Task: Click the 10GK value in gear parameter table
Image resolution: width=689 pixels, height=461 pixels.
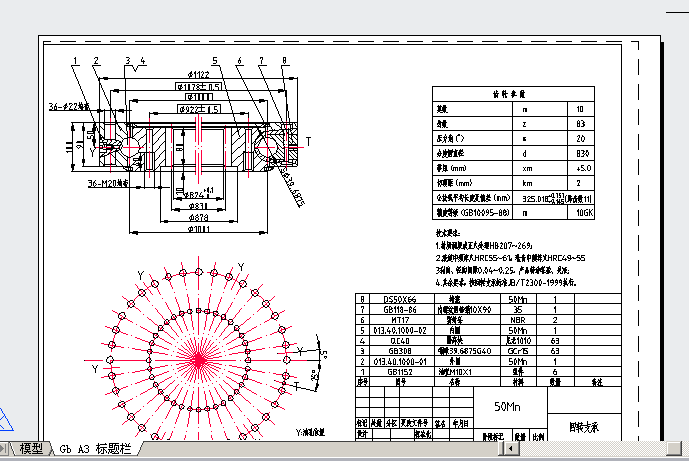Action: coord(584,213)
